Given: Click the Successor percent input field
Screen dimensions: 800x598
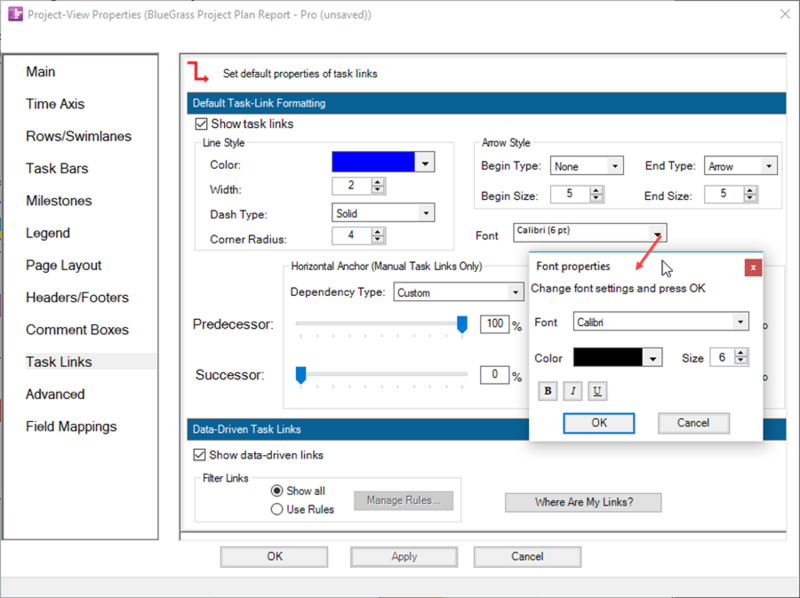Looking at the screenshot, I should tap(495, 375).
